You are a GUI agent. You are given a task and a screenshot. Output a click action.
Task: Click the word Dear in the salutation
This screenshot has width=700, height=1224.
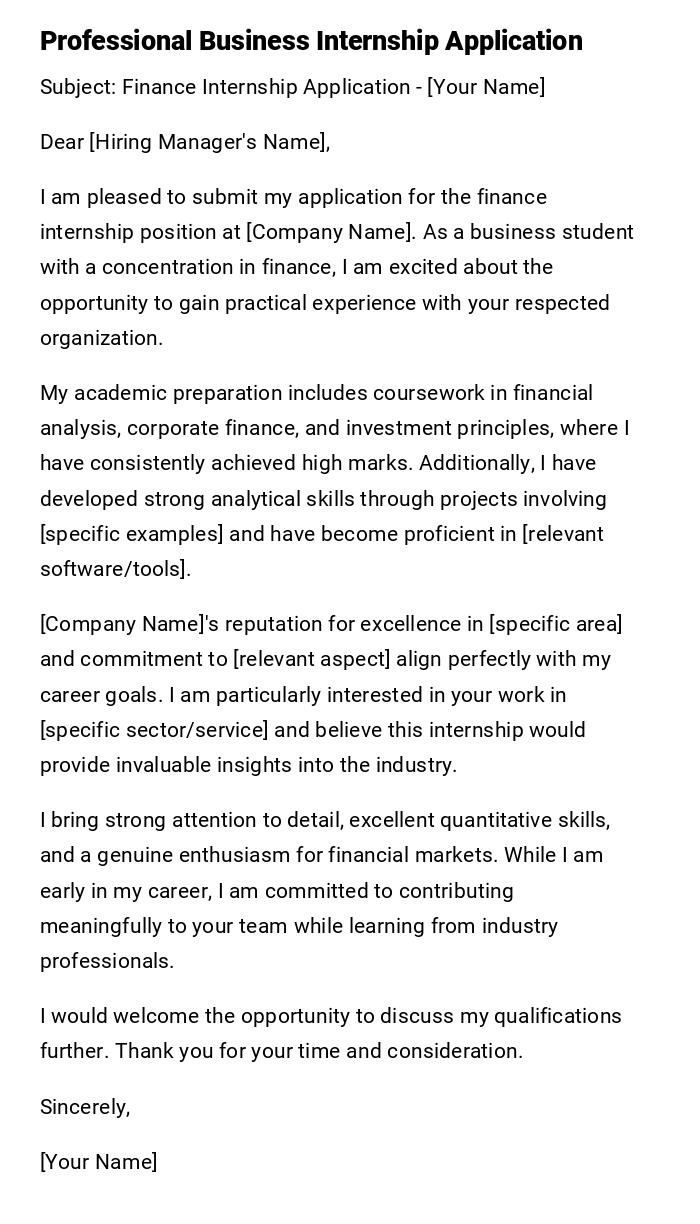coord(62,142)
